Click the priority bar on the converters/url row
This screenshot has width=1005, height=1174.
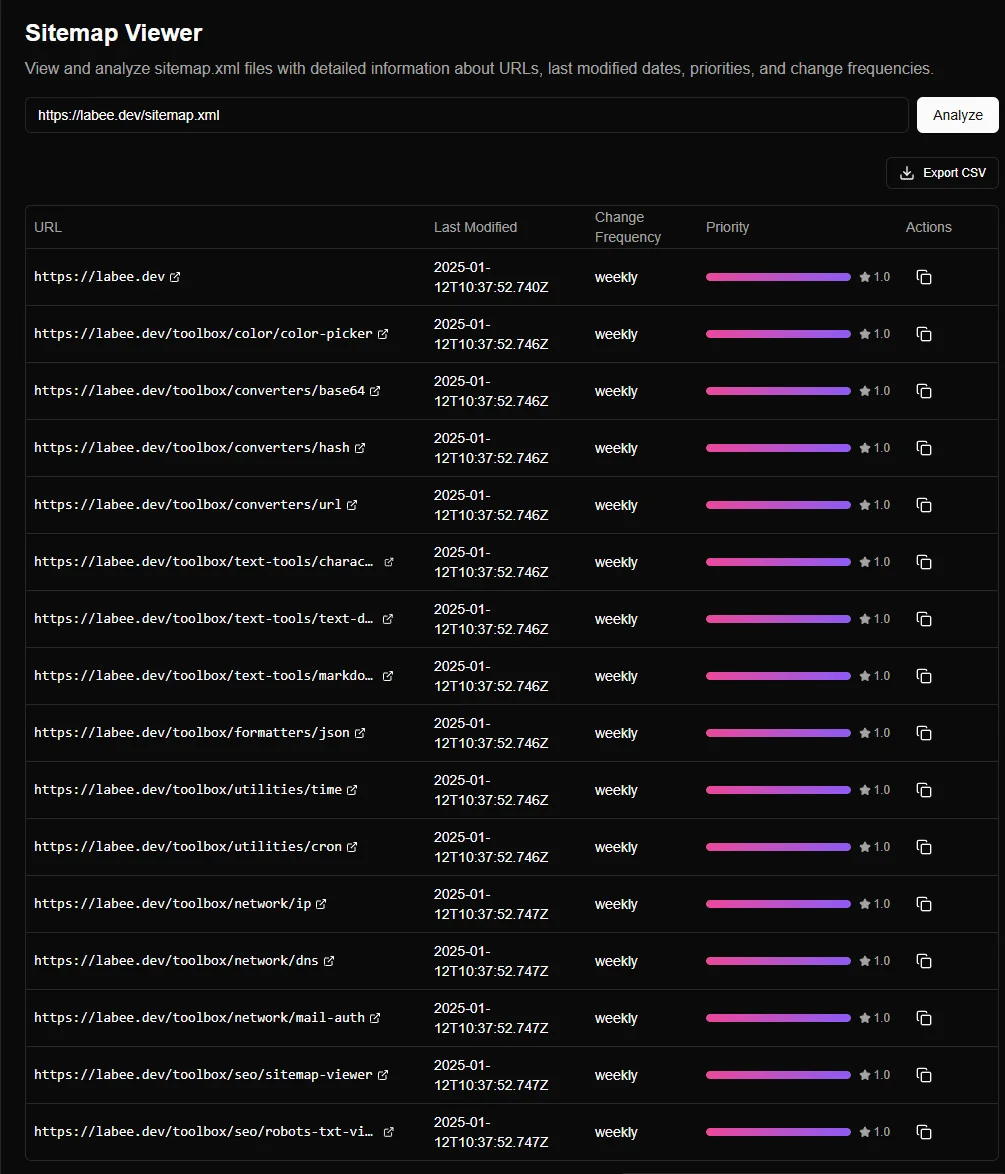(x=778, y=505)
